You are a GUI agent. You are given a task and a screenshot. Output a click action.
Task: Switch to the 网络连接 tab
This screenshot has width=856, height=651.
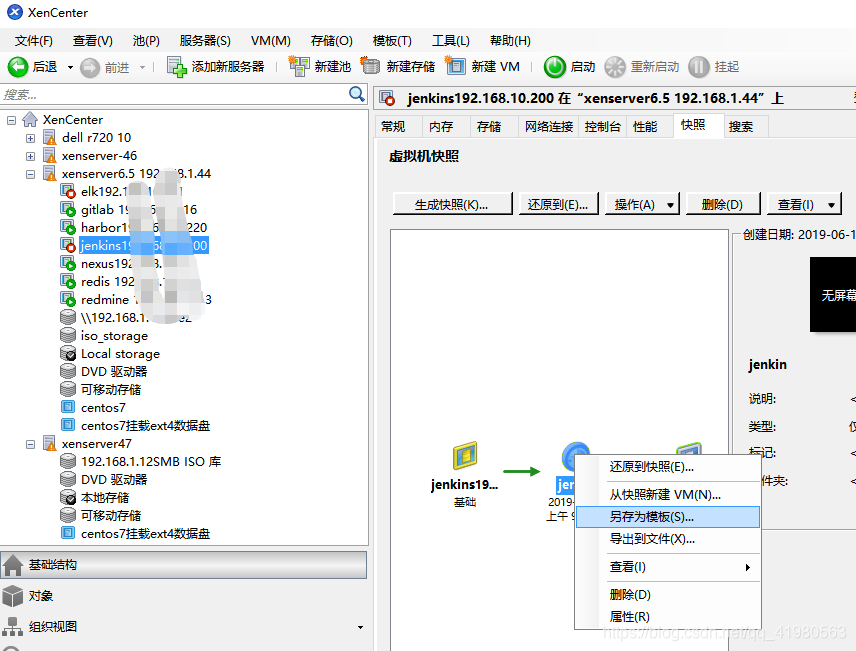[x=549, y=127]
